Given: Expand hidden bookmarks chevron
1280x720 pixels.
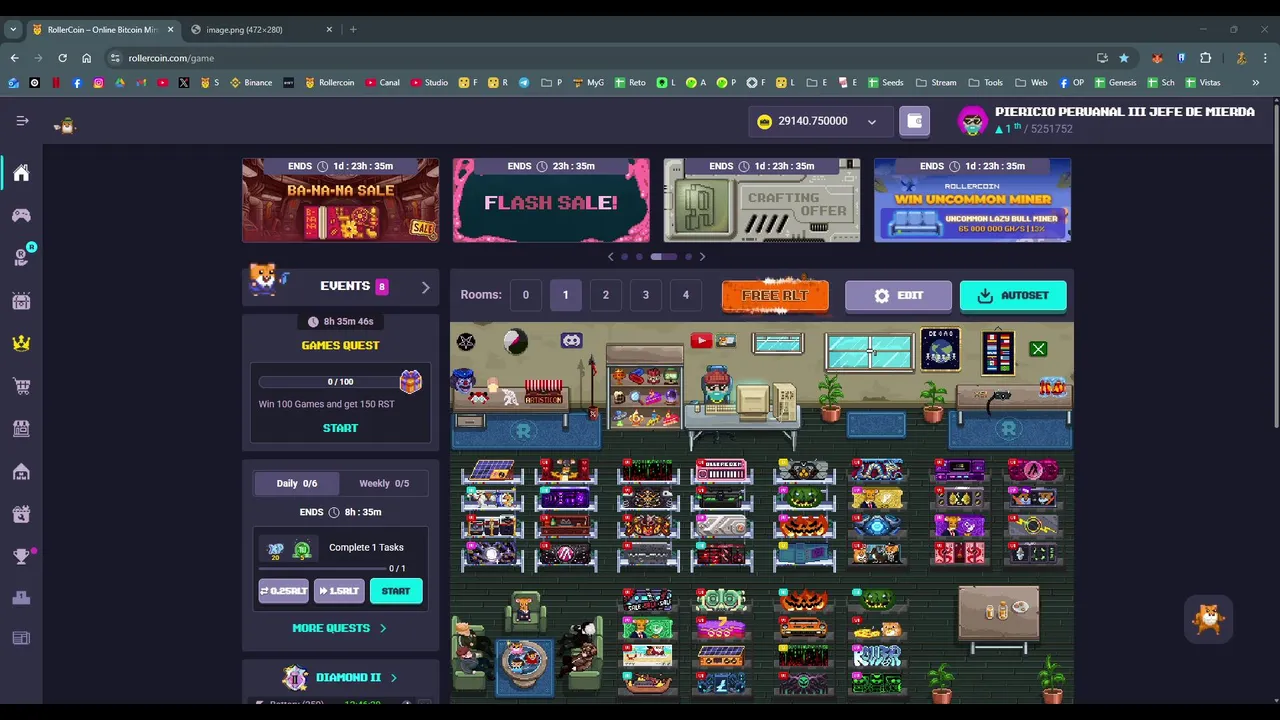Looking at the screenshot, I should point(1256,83).
